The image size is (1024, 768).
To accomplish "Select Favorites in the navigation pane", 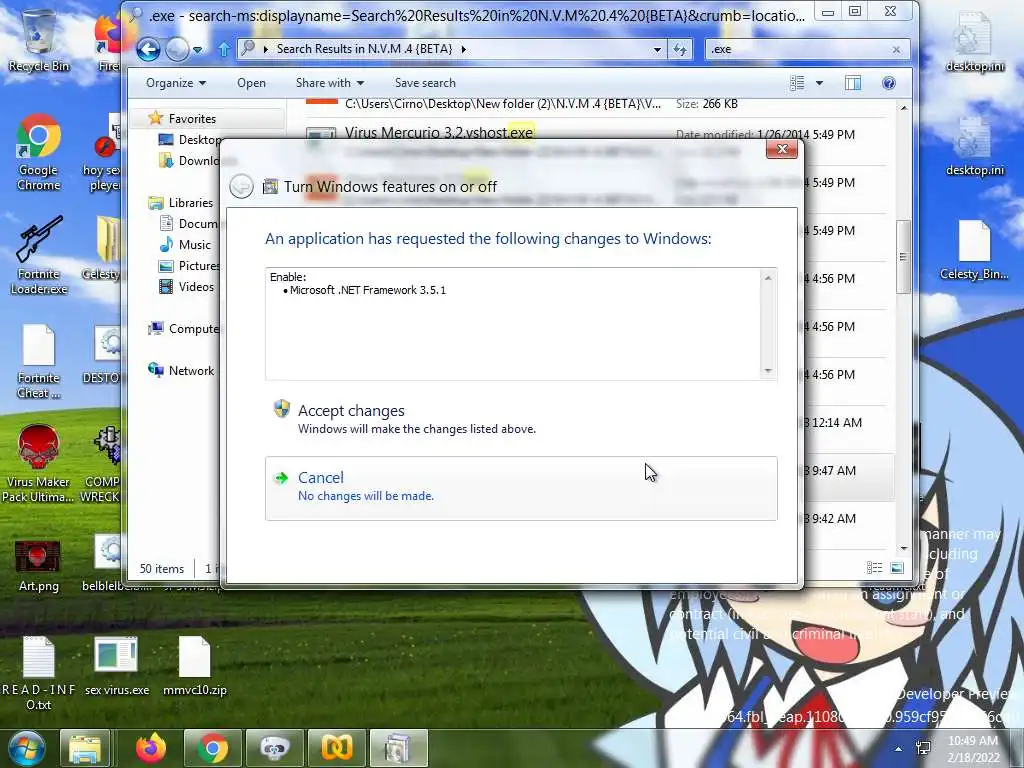I will pyautogui.click(x=191, y=119).
